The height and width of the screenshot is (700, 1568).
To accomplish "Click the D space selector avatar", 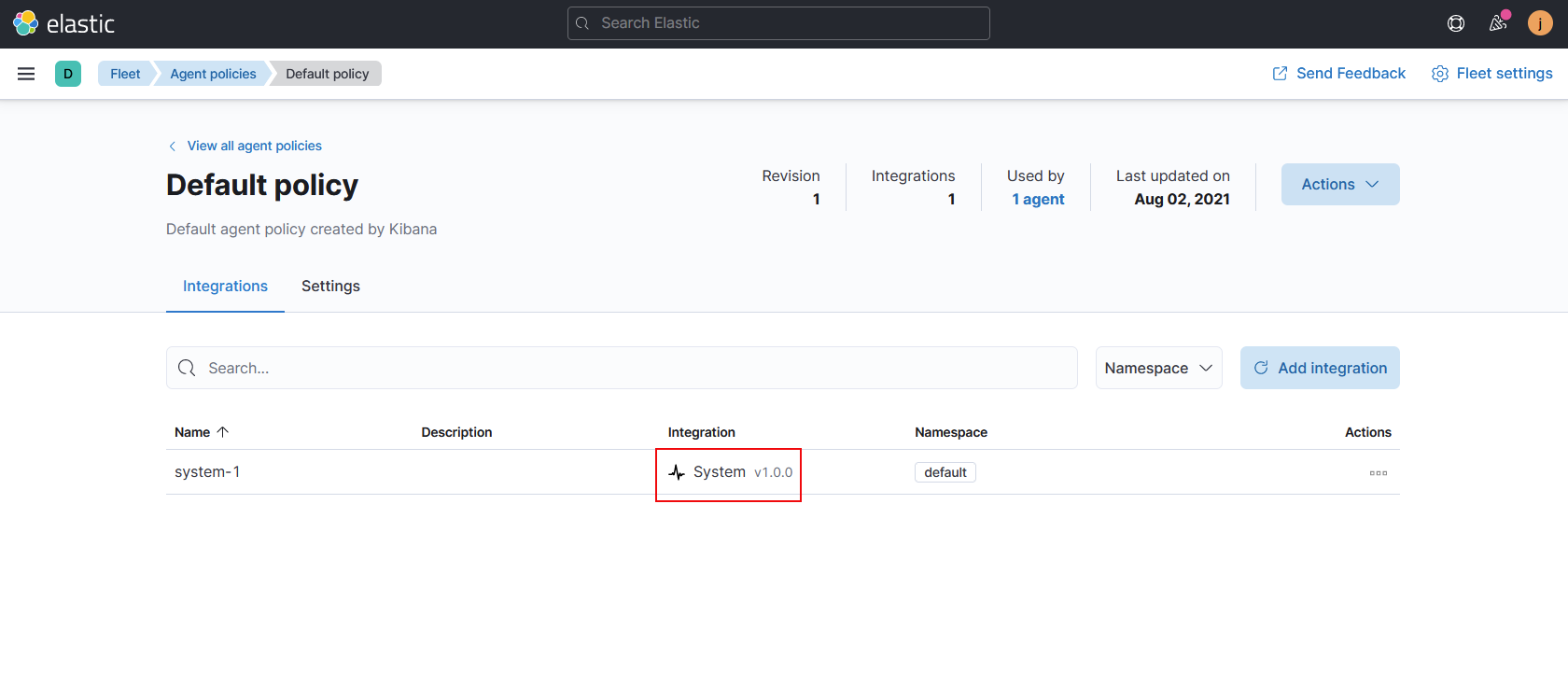I will (68, 74).
